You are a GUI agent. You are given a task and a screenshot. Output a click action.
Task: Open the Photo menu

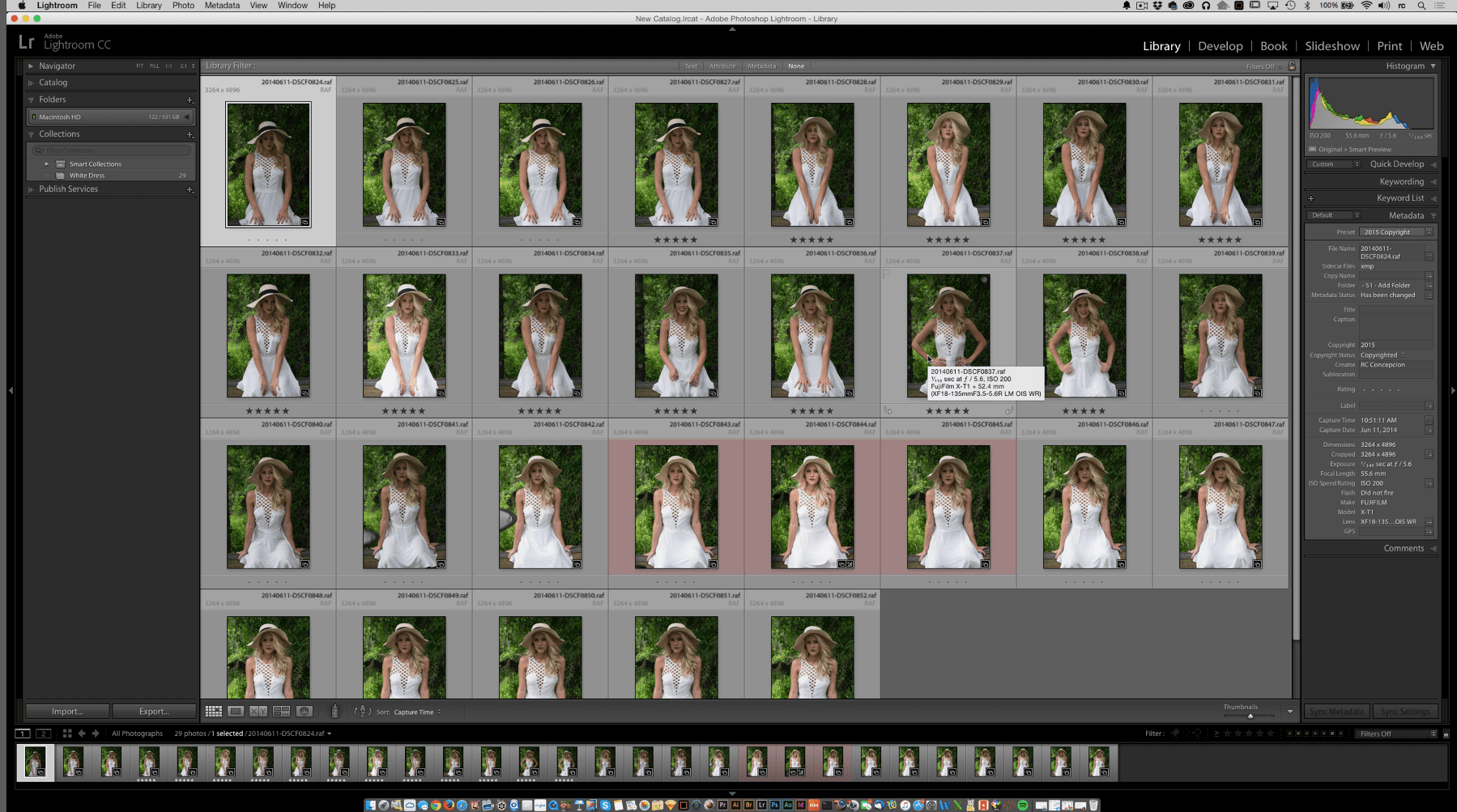(183, 6)
